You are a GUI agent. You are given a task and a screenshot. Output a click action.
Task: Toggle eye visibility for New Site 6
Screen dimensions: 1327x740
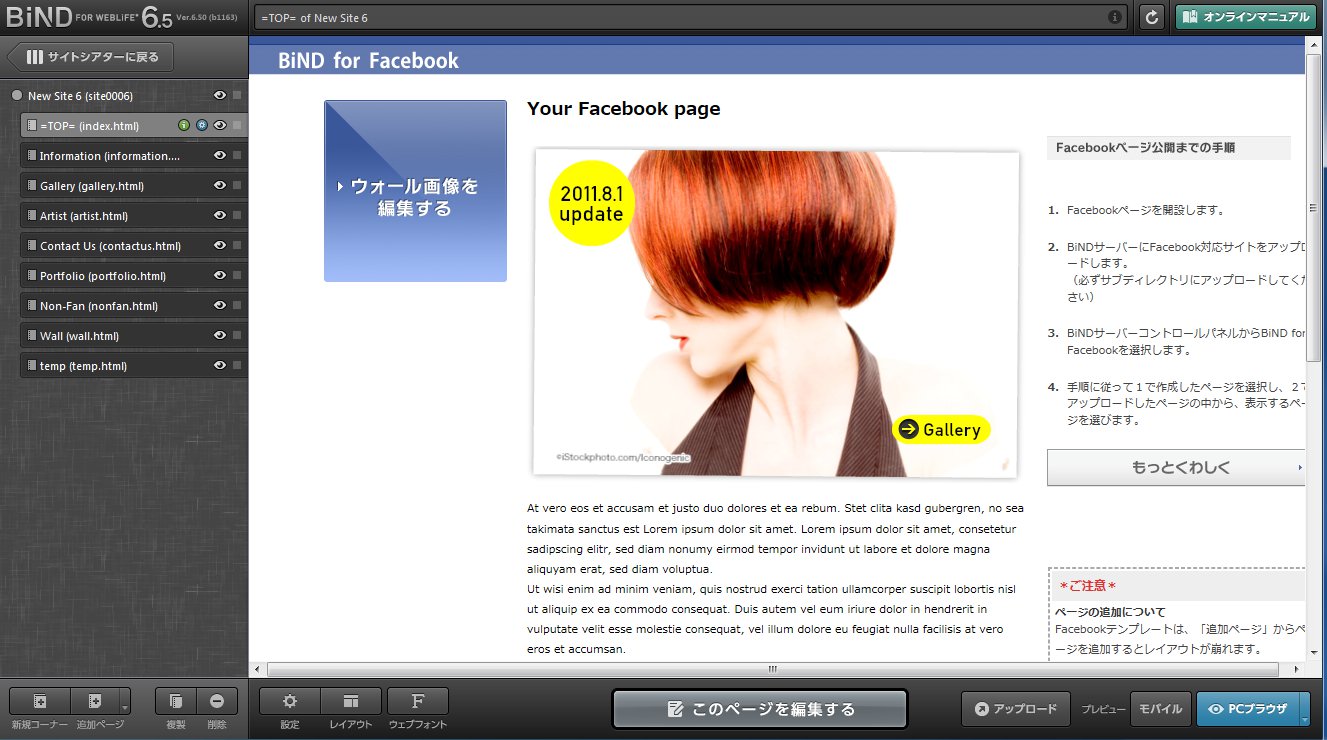(219, 95)
